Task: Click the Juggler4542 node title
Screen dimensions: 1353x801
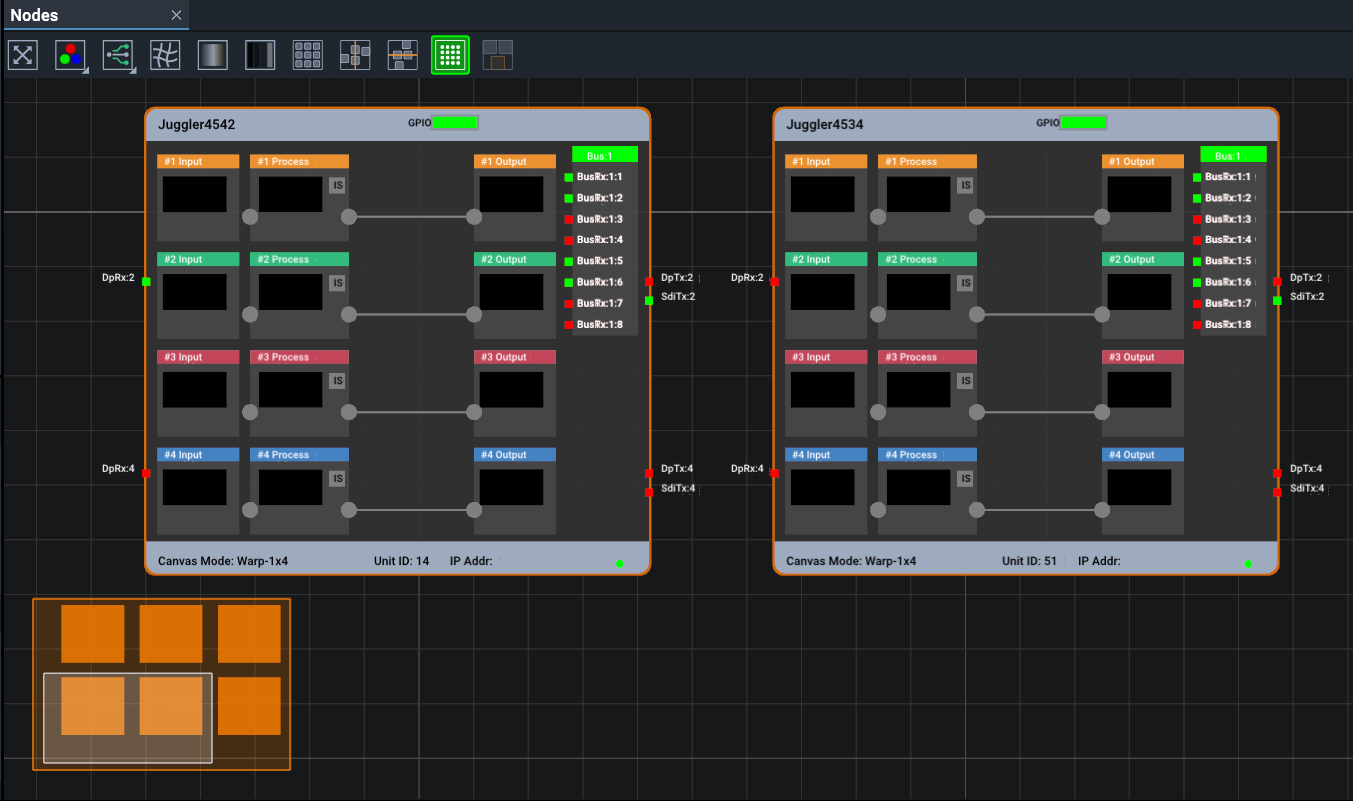Action: (197, 125)
